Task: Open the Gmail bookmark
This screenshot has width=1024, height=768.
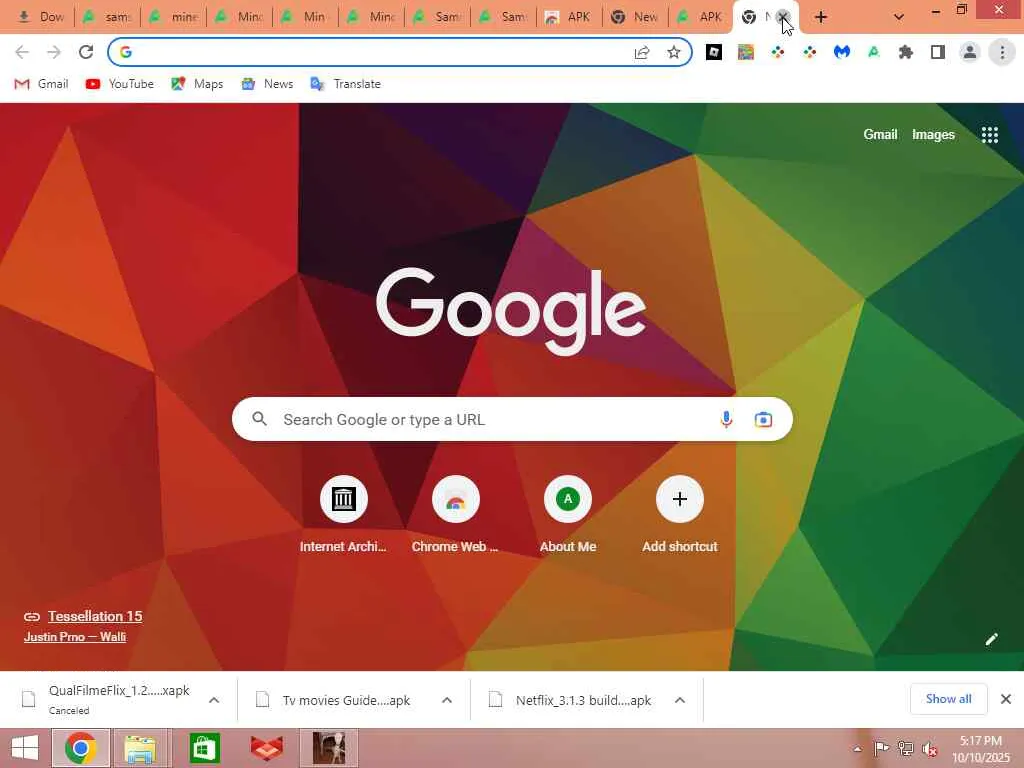Action: click(x=41, y=84)
